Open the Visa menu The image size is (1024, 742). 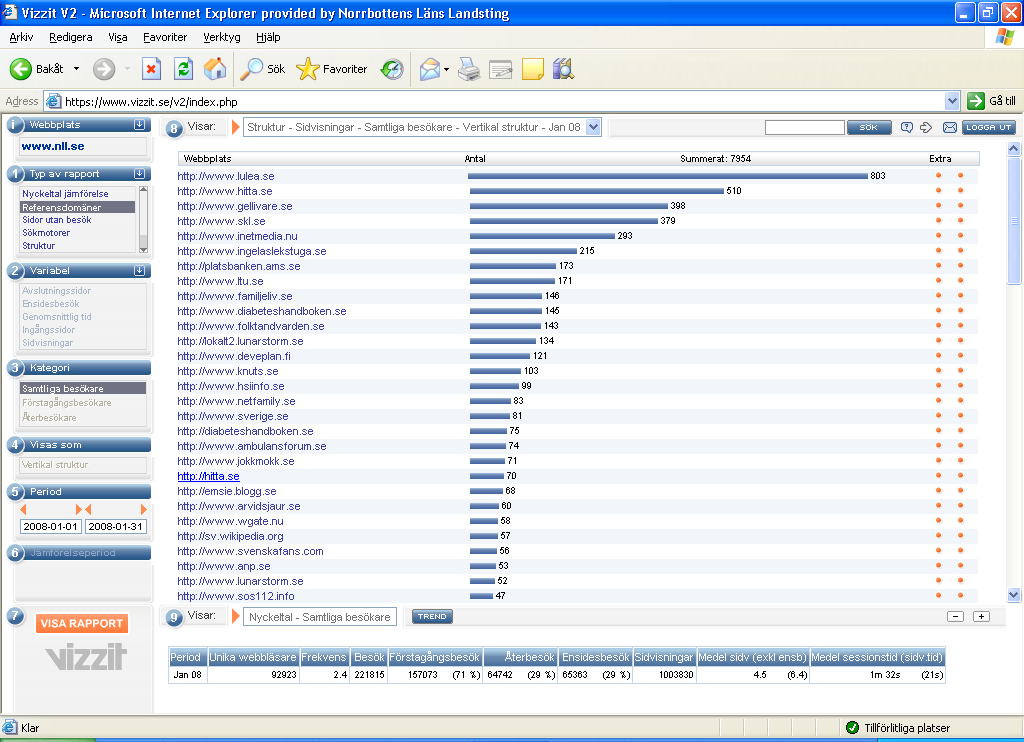(x=118, y=37)
